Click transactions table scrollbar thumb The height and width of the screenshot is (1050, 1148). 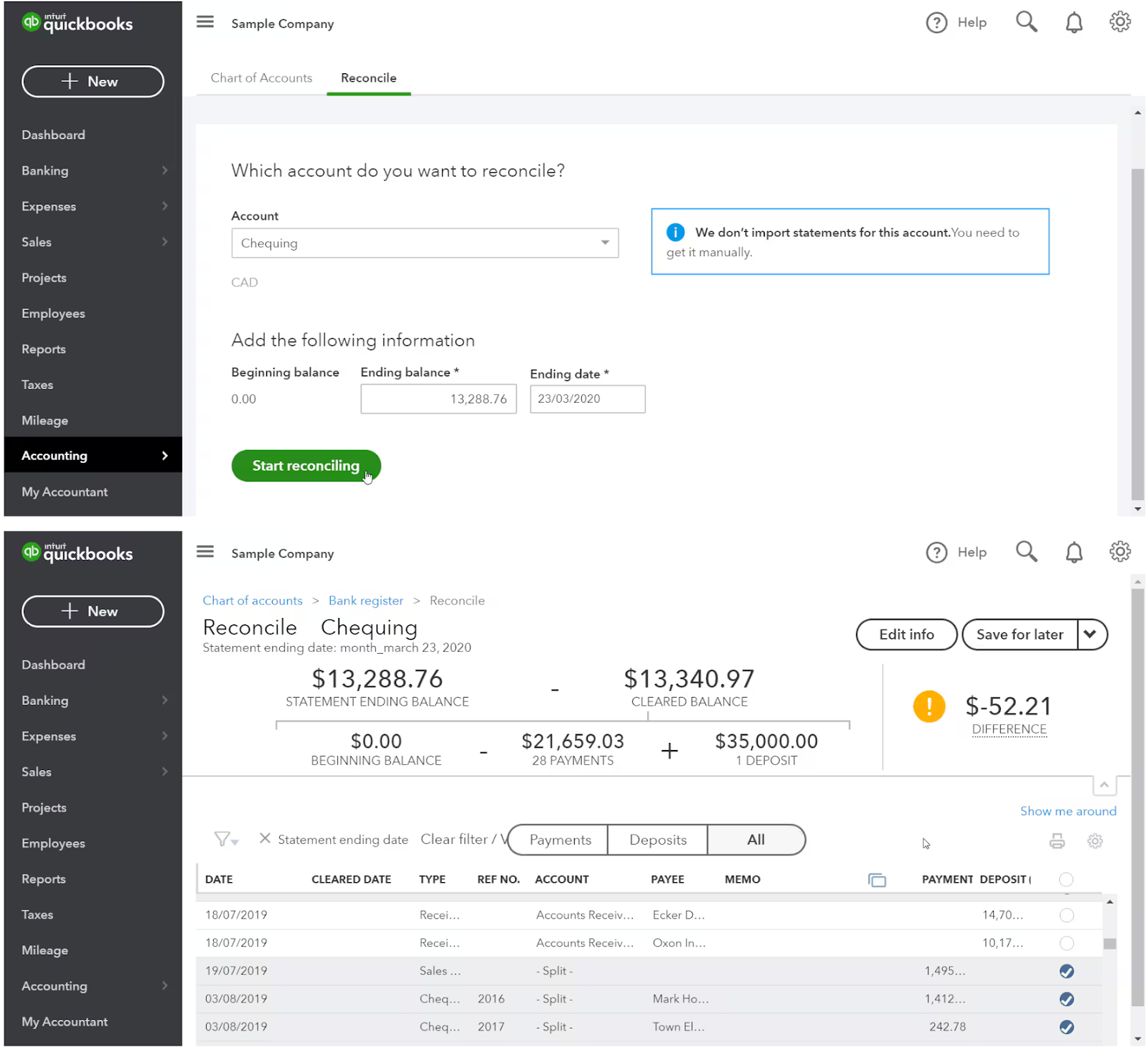point(1110,944)
